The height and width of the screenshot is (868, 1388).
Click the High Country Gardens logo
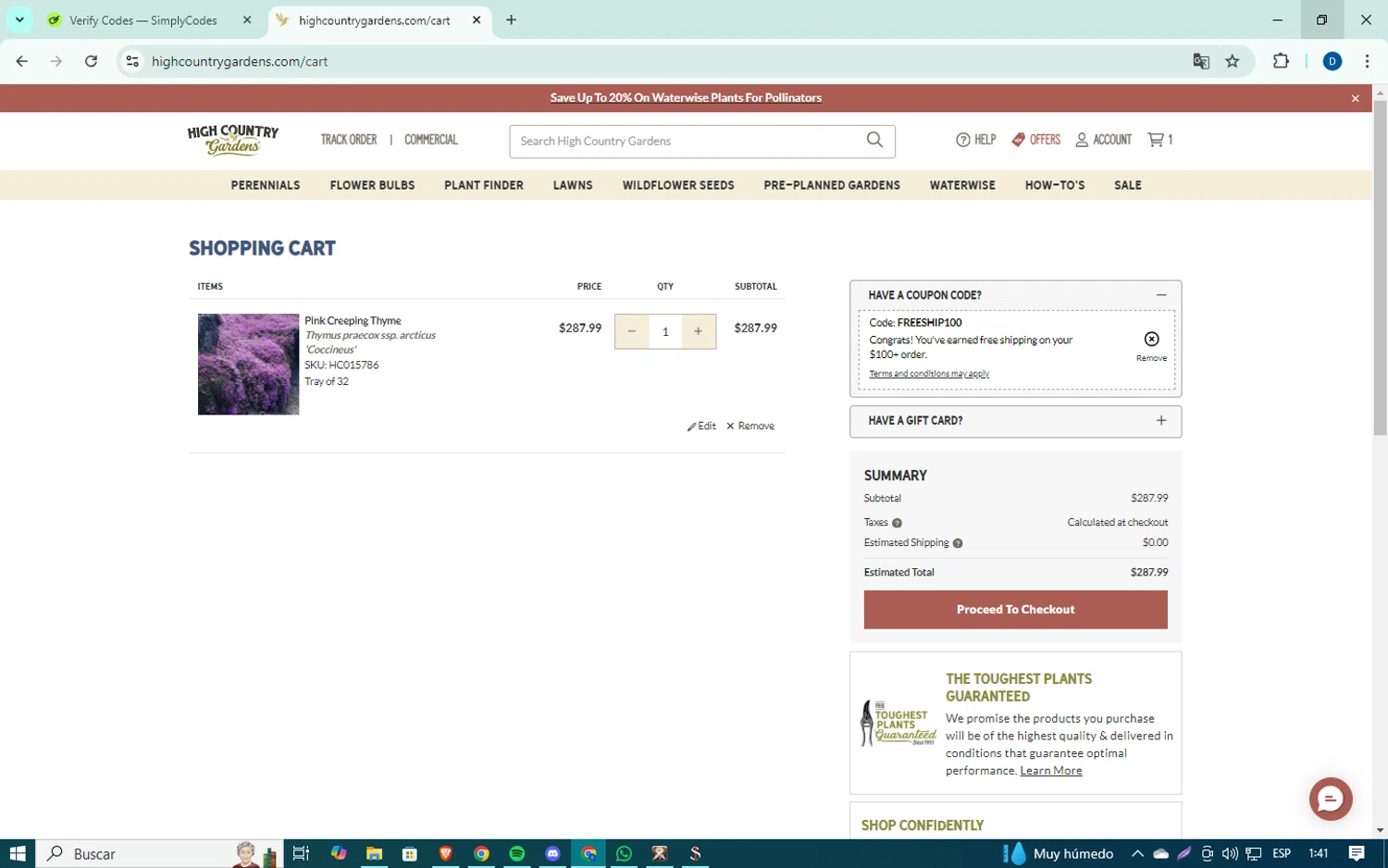point(233,140)
